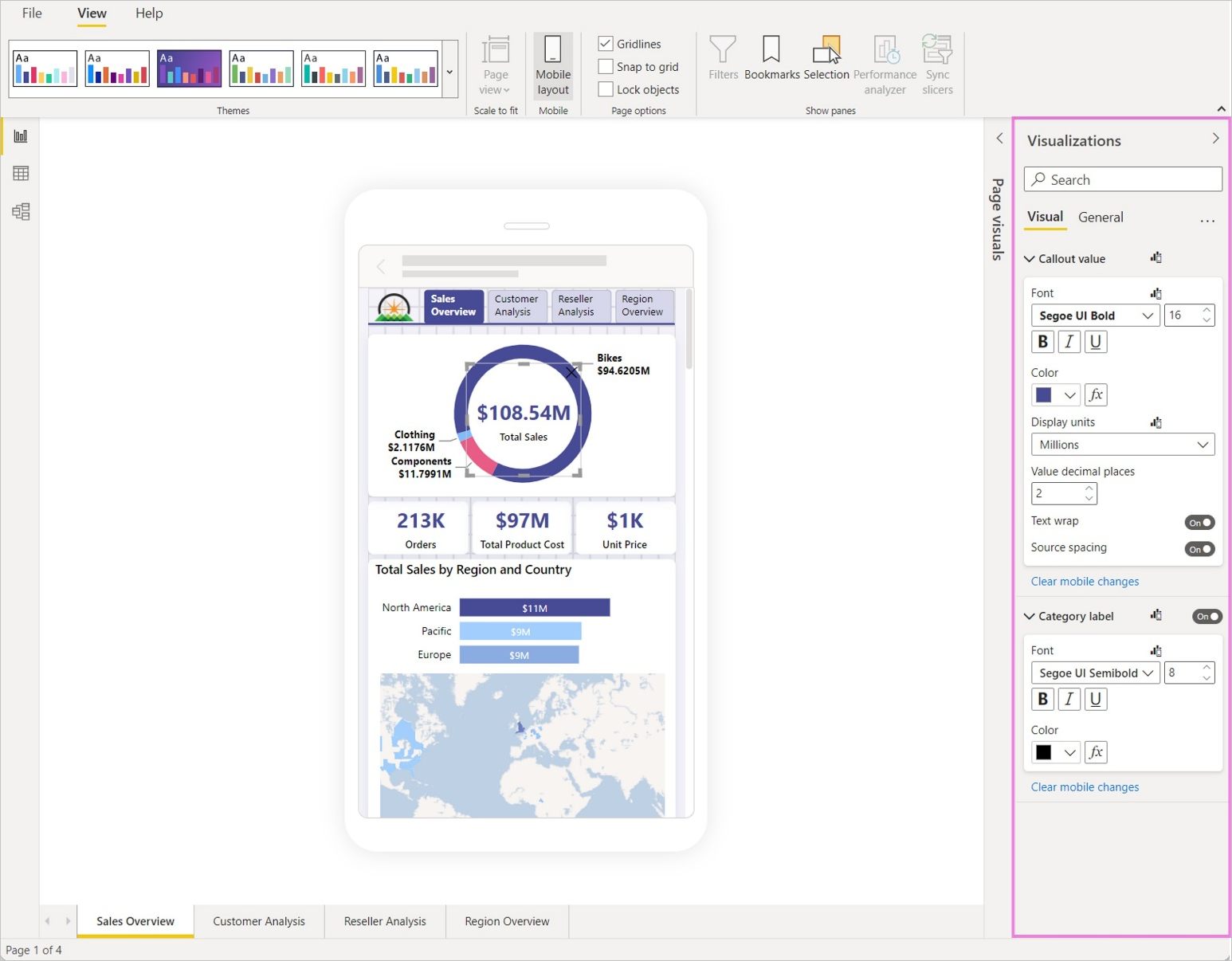This screenshot has height=961, width=1232.
Task: Open the Millions display units dropdown
Action: point(1122,445)
